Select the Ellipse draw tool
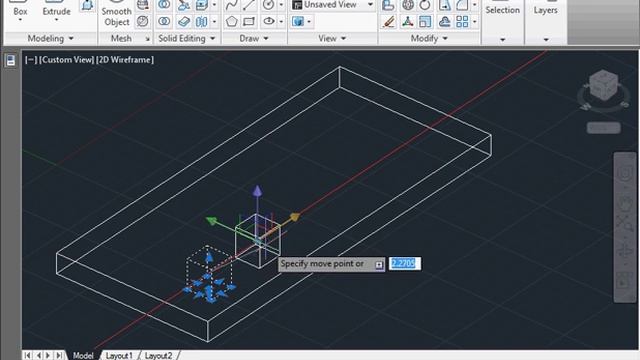The height and width of the screenshot is (360, 640). point(269,21)
